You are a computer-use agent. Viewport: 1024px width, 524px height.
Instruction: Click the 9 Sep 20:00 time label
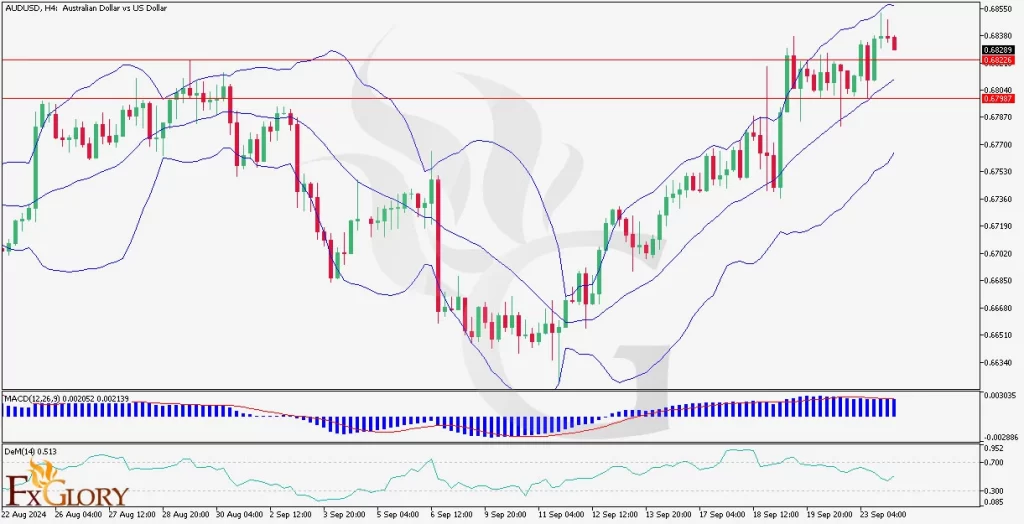point(507,514)
